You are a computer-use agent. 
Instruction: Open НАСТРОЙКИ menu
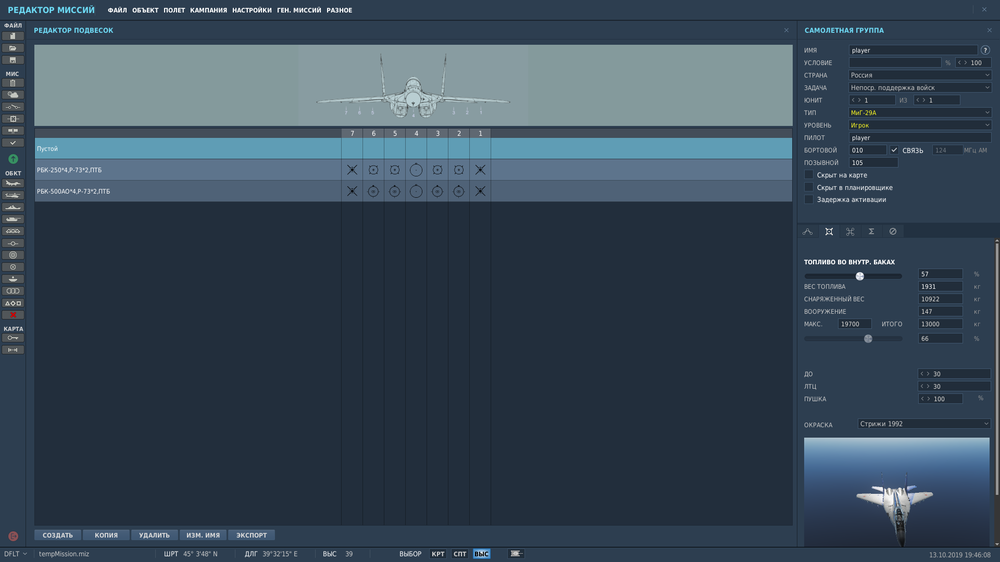tap(252, 10)
